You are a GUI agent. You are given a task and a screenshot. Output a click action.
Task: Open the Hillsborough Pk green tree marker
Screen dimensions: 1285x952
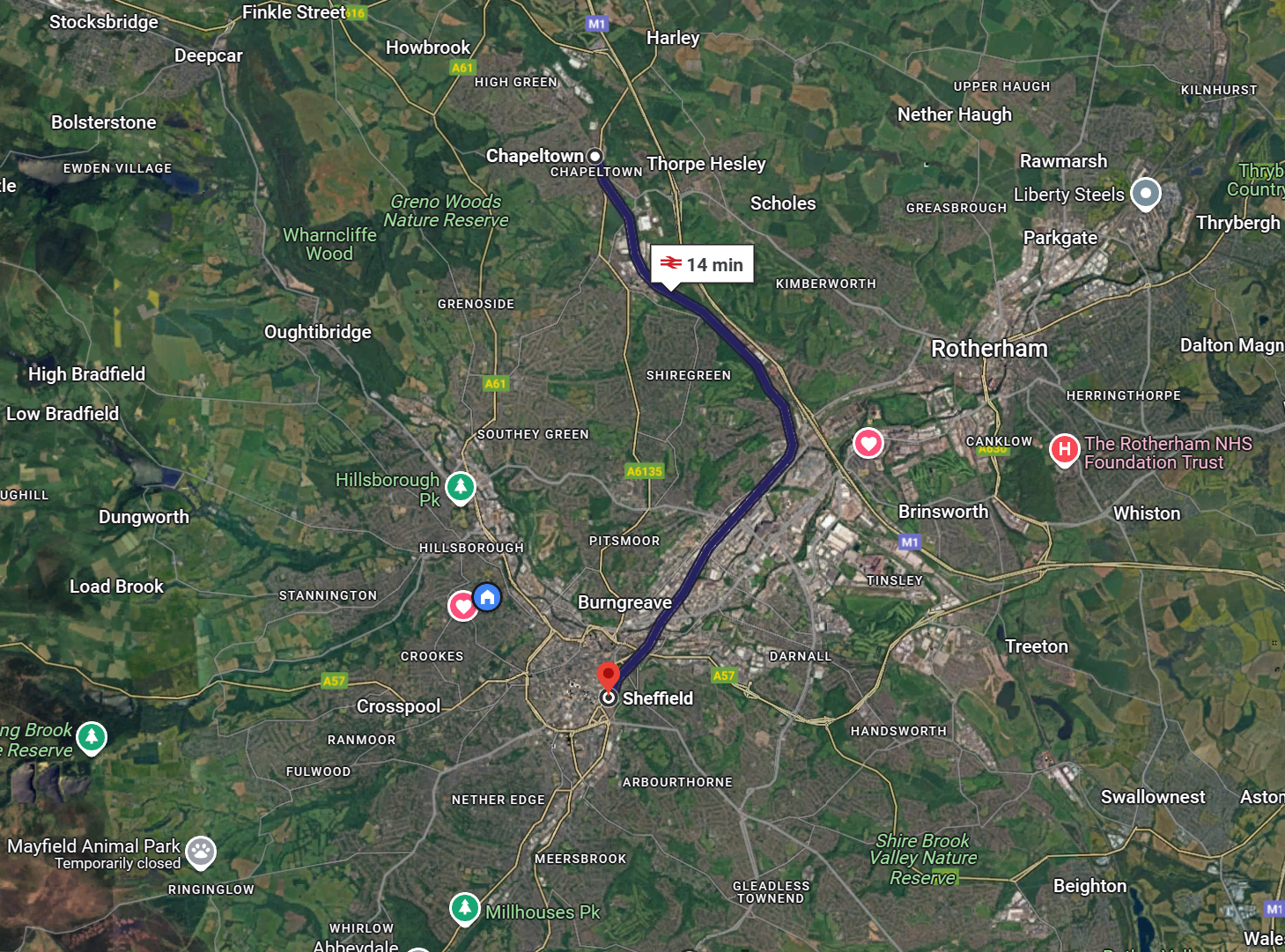[461, 487]
